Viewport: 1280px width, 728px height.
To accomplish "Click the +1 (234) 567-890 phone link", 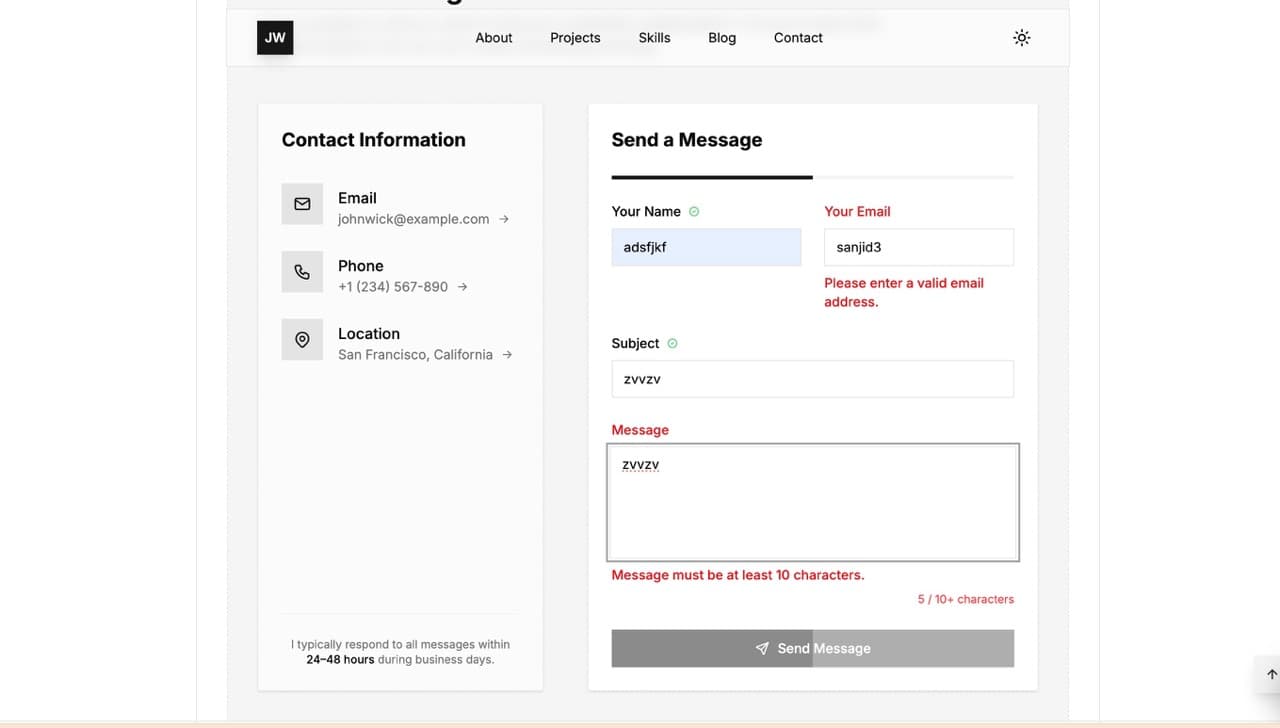I will pos(393,287).
